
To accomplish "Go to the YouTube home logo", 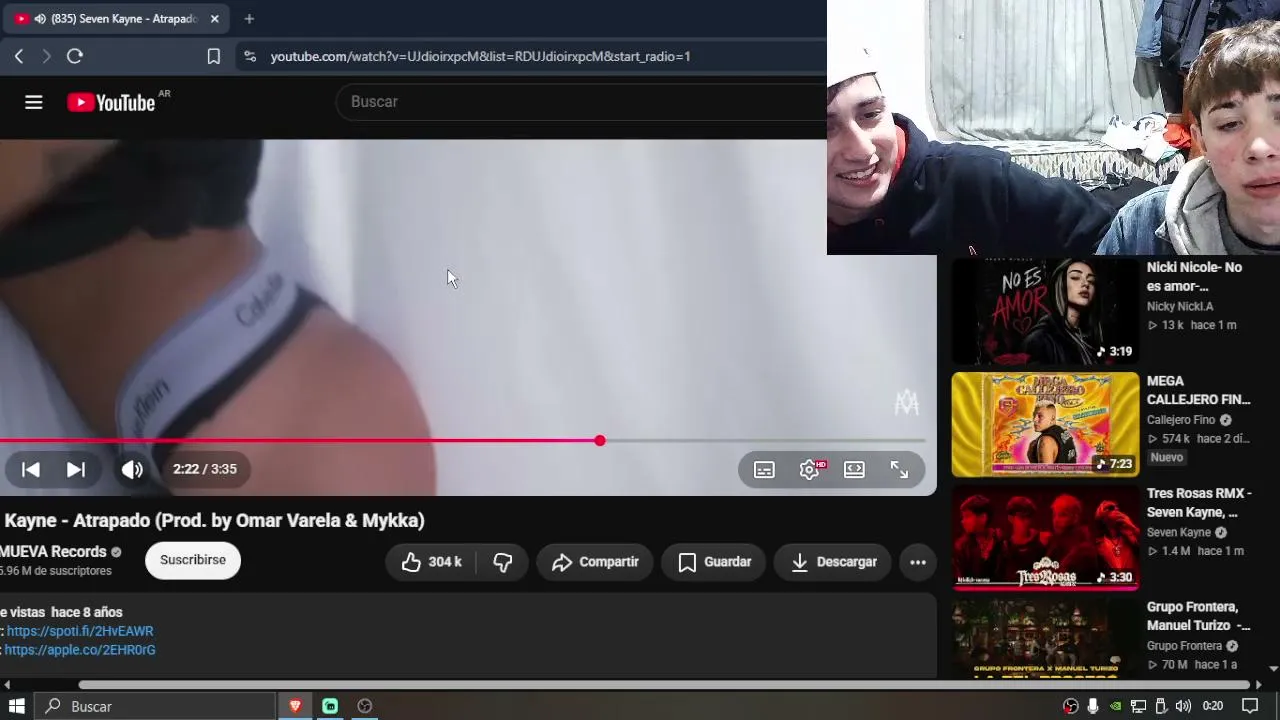I will click(111, 102).
